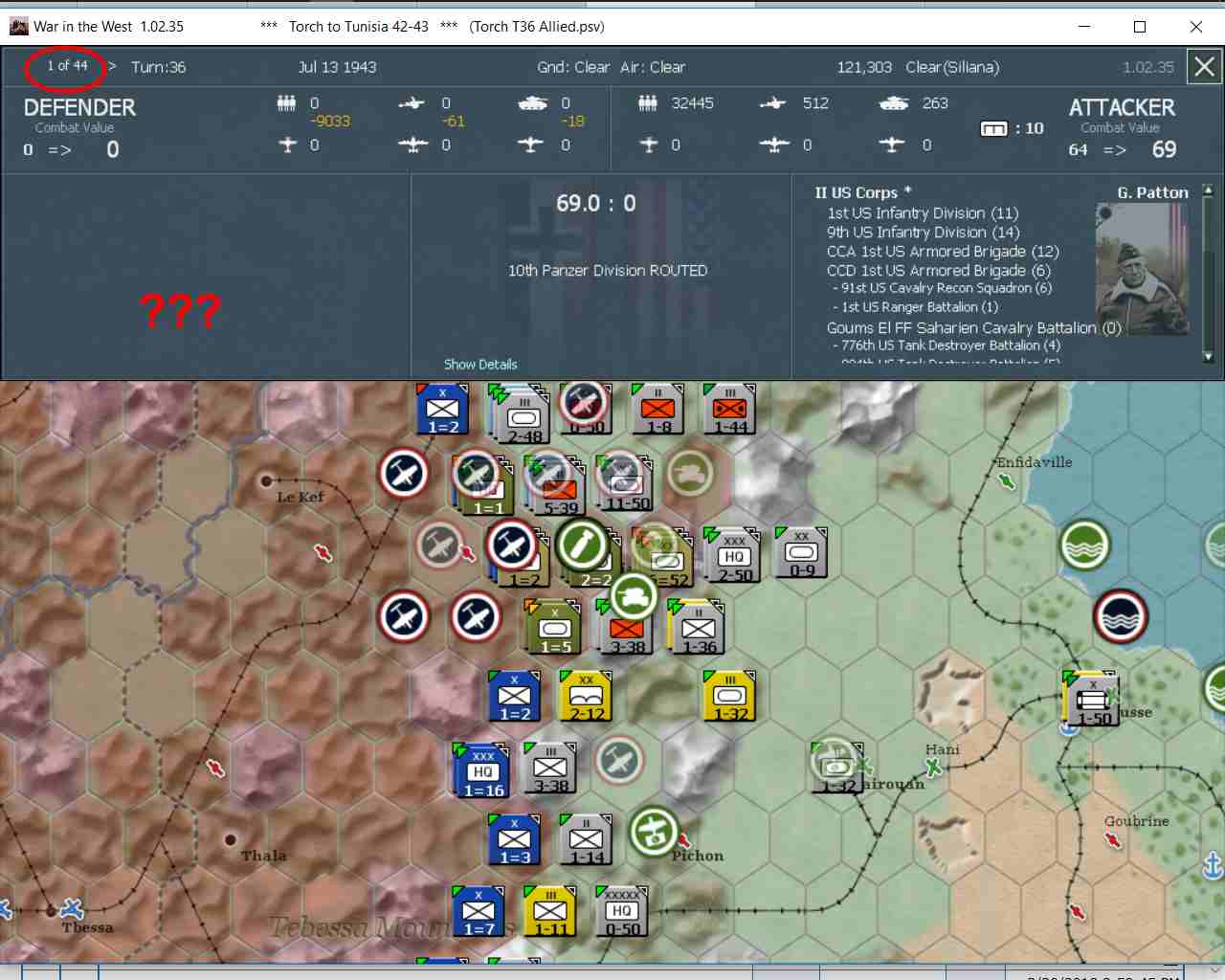The width and height of the screenshot is (1225, 980).
Task: Select the II US Corps entry
Action: 862,192
